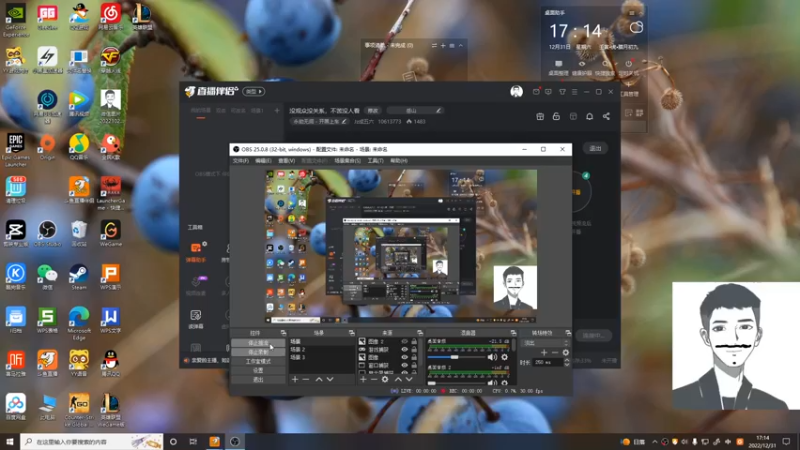Click the share icon in streaming companion
The image size is (800, 450).
click(606, 116)
